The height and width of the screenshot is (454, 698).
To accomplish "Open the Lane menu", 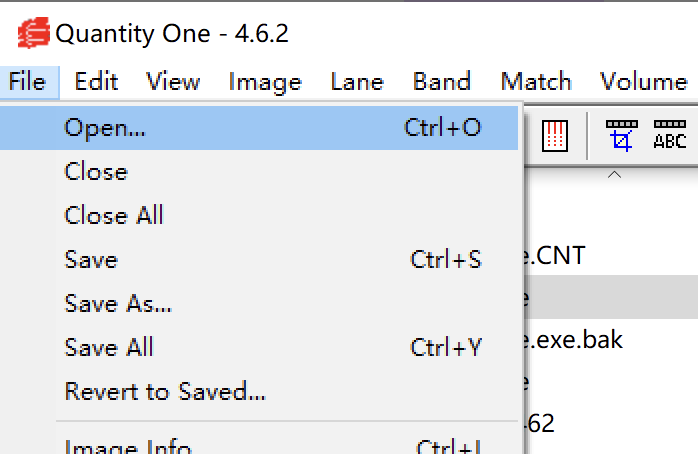I will click(x=357, y=82).
